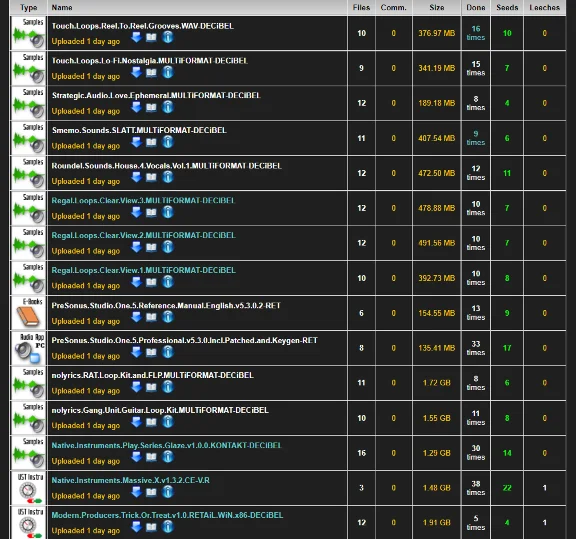This screenshot has width=576, height=539.
Task: Click book icon for Strategic.Audio.Love.Ephemeral row
Action: coord(151,107)
